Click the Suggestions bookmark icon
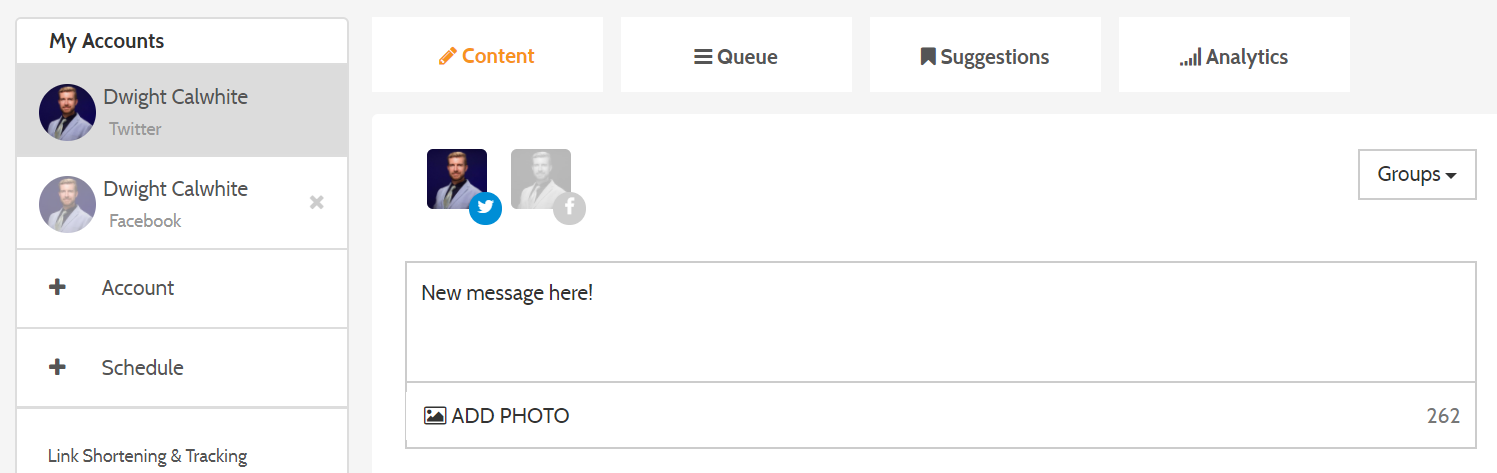The image size is (1497, 473). click(x=928, y=57)
